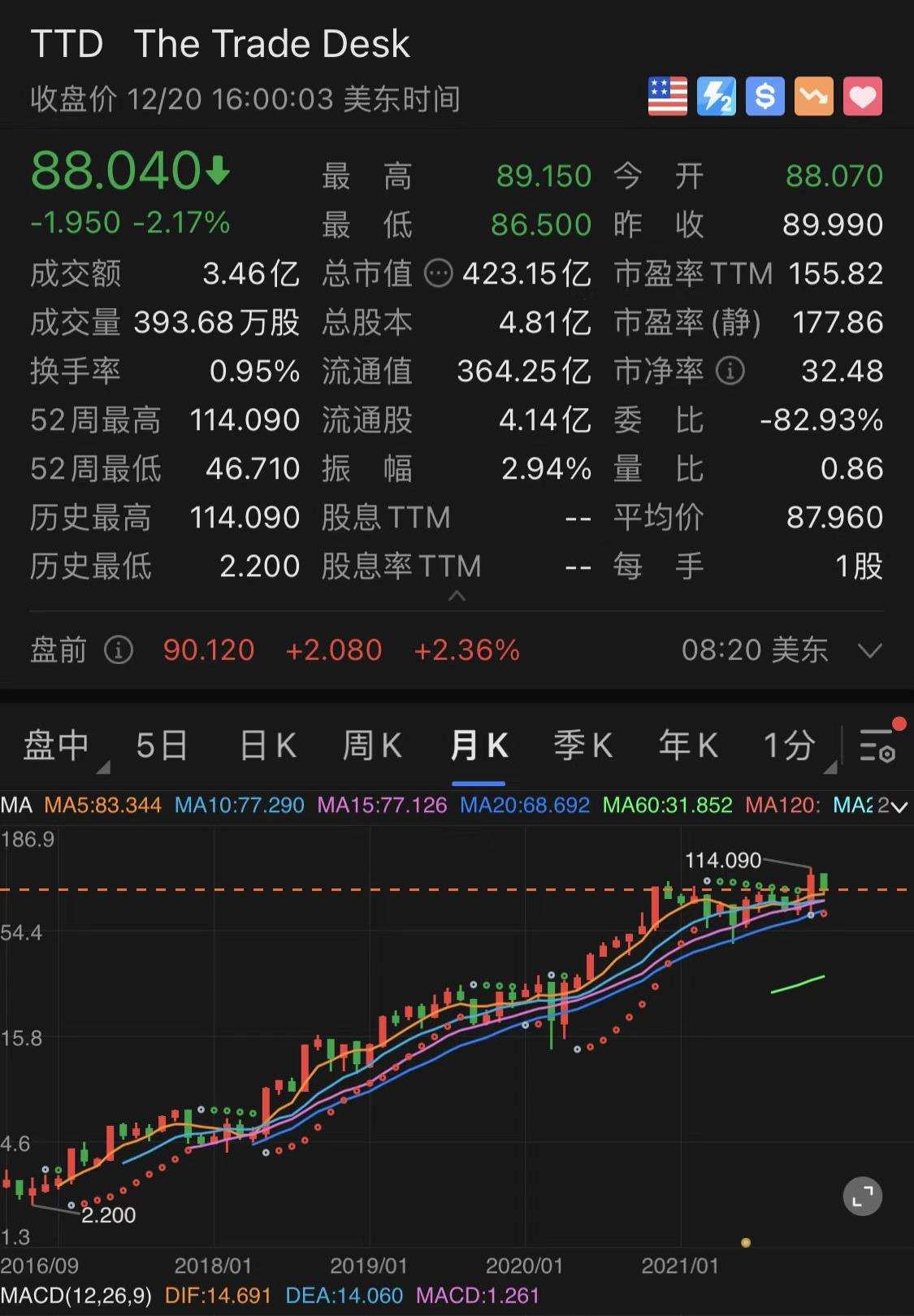
Task: Tap the 最高 value 89.150
Action: [544, 176]
